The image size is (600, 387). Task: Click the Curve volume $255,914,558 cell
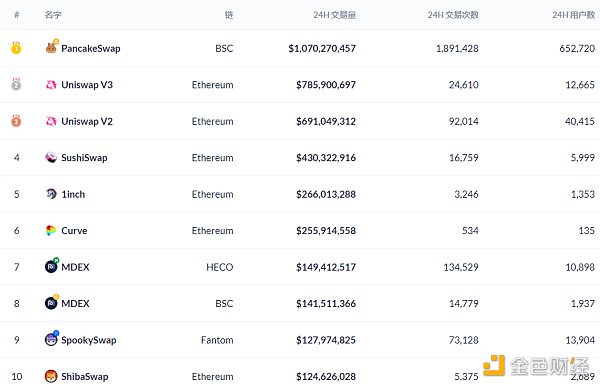[x=326, y=231]
